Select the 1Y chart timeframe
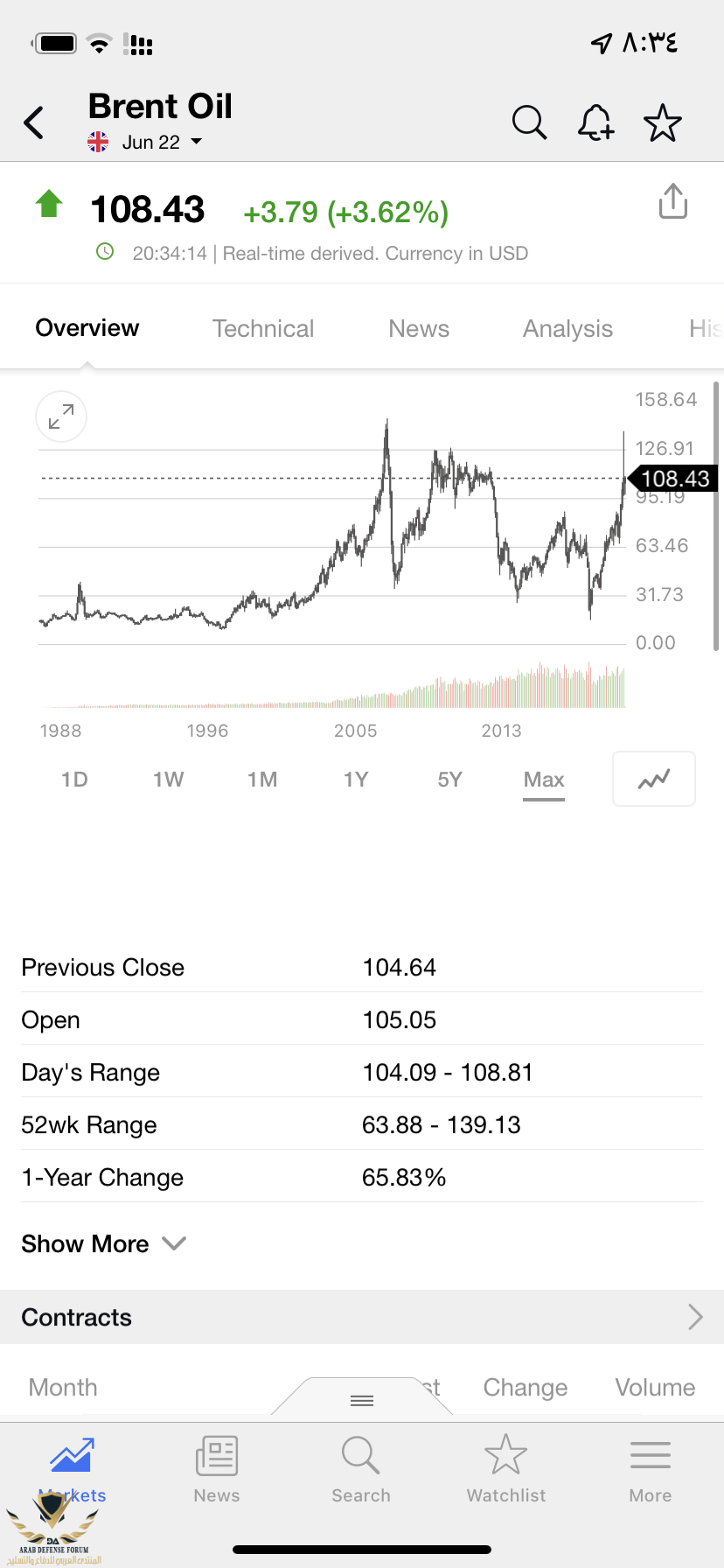 (x=356, y=780)
